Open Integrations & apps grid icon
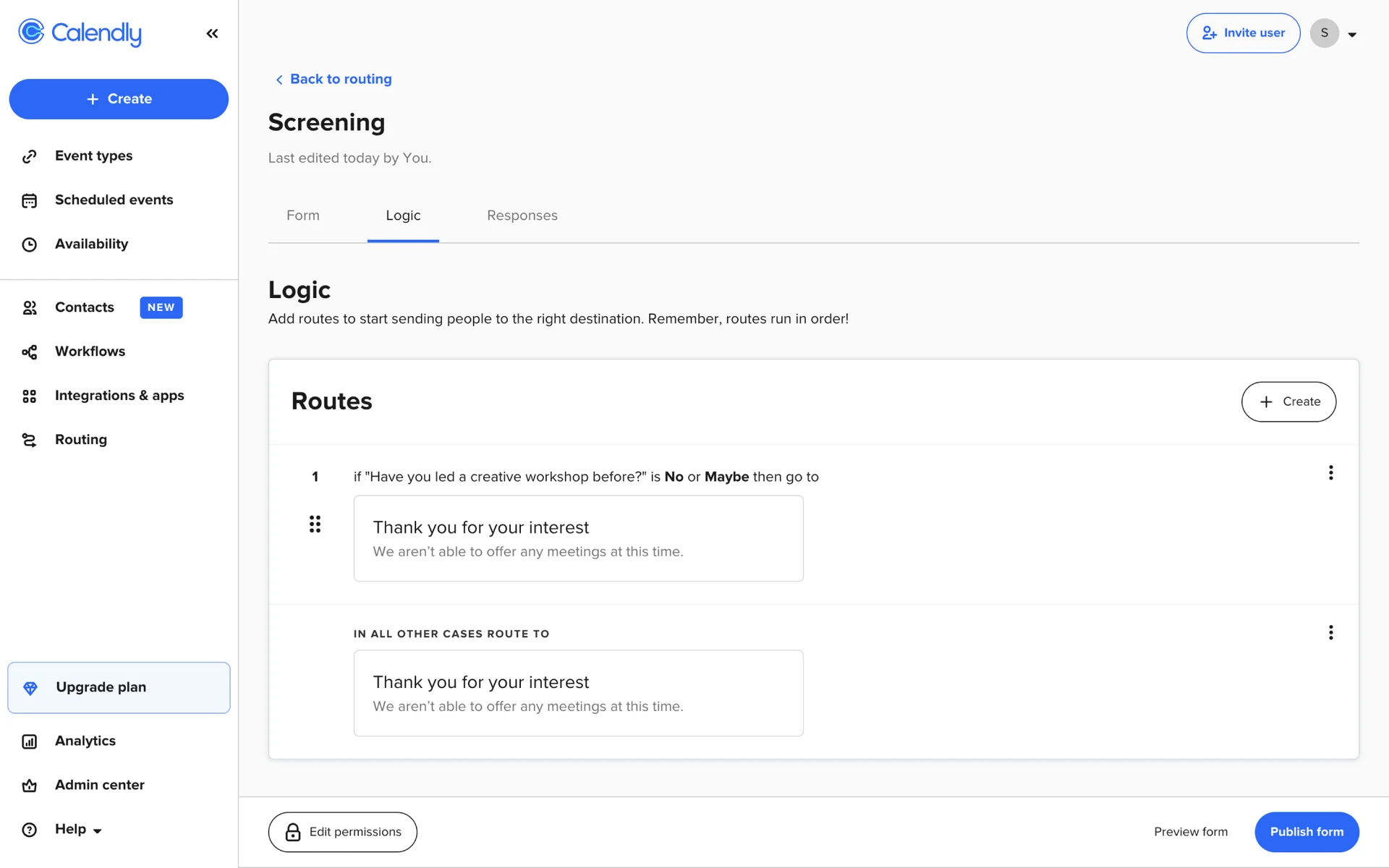Viewport: 1389px width, 868px height. (29, 396)
